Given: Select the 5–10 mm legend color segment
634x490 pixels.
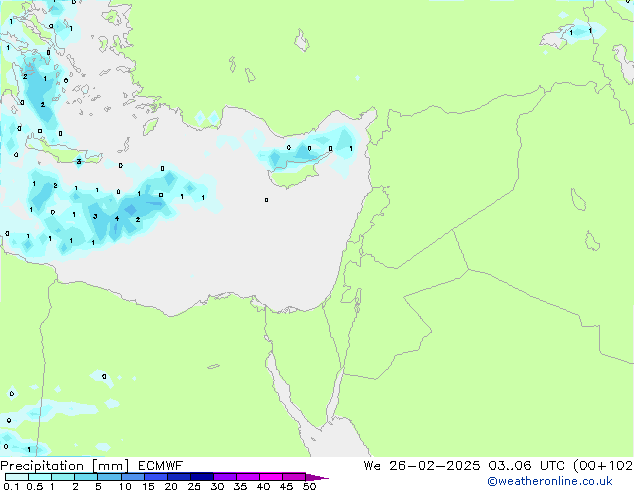Looking at the screenshot, I should pyautogui.click(x=109, y=477).
